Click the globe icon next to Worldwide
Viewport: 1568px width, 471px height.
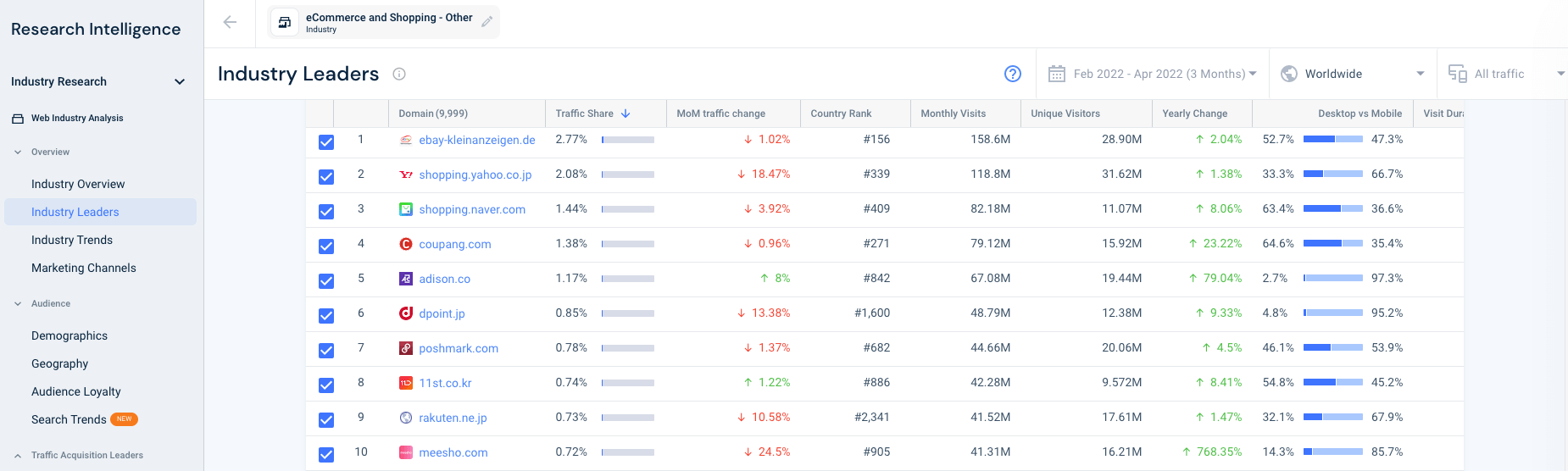click(1289, 74)
